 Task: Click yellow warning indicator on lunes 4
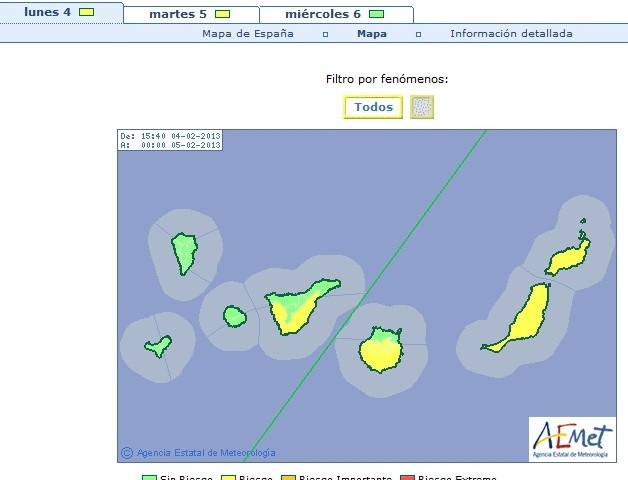86,12
